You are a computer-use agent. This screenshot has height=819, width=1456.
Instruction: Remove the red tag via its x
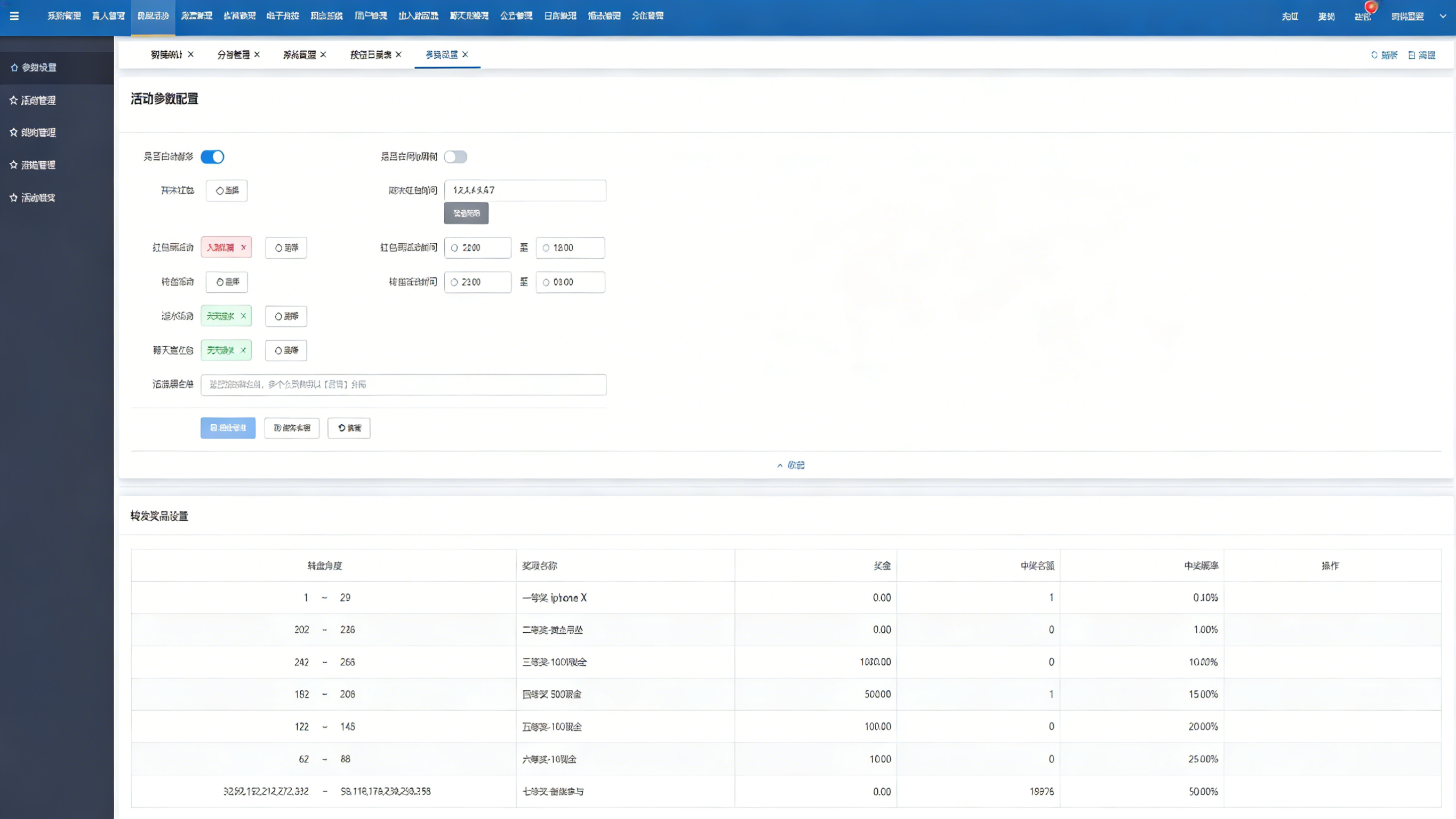(x=244, y=247)
